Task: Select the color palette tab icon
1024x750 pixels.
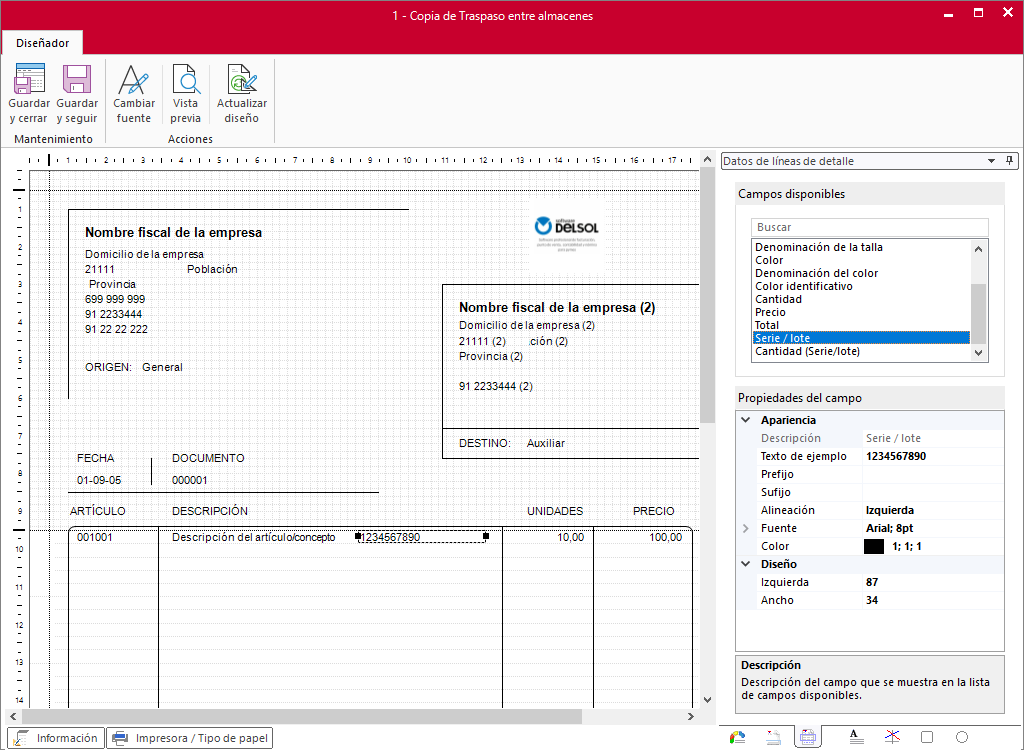Action: pos(737,738)
